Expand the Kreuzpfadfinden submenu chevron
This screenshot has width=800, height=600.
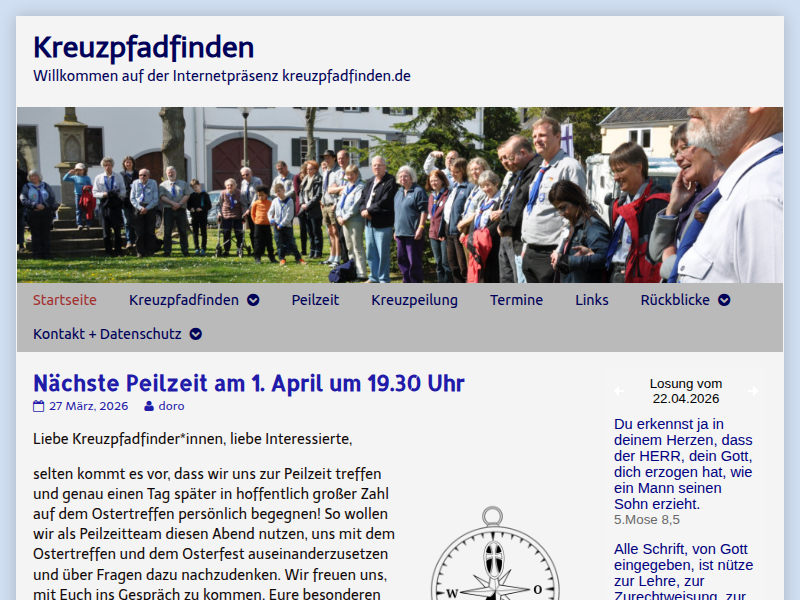[x=253, y=300]
